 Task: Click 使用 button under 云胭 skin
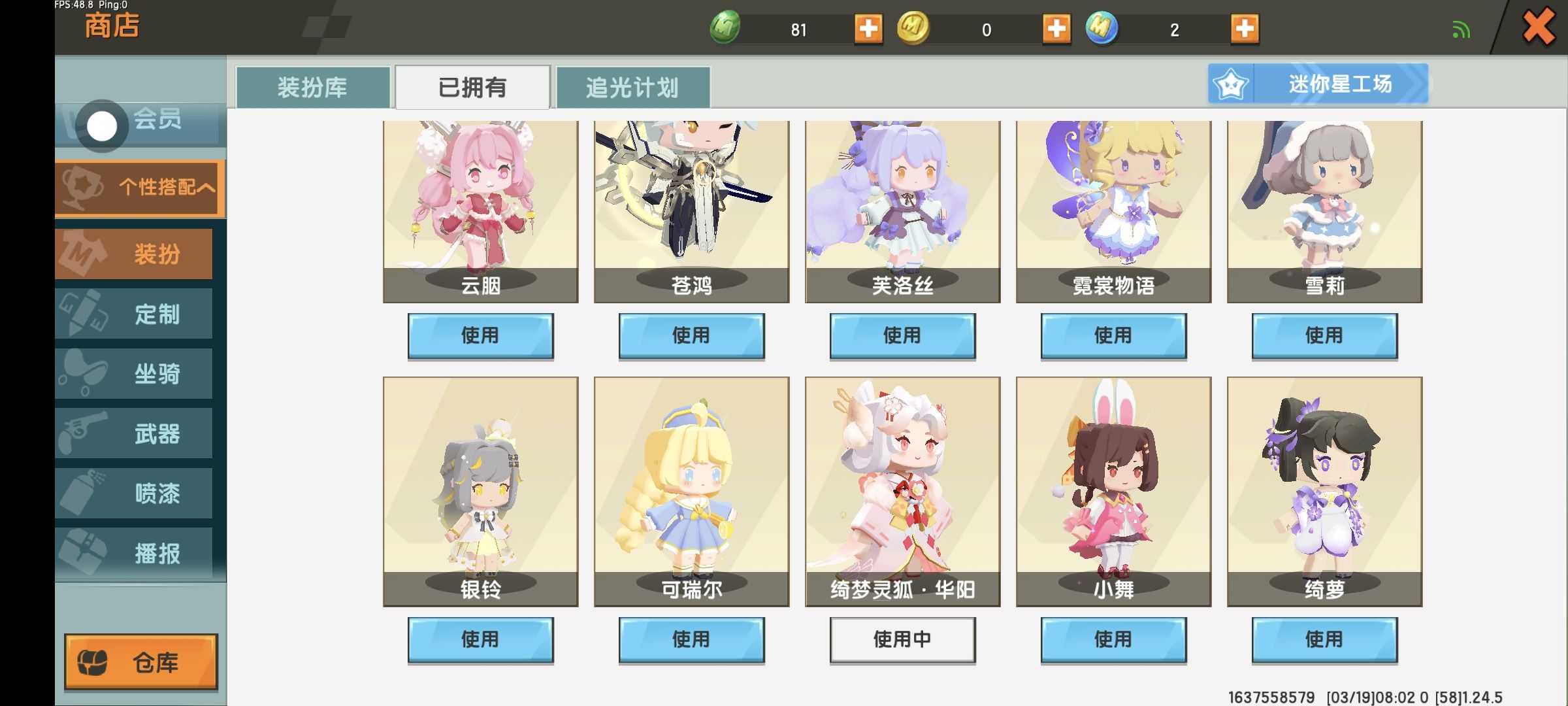click(x=480, y=336)
